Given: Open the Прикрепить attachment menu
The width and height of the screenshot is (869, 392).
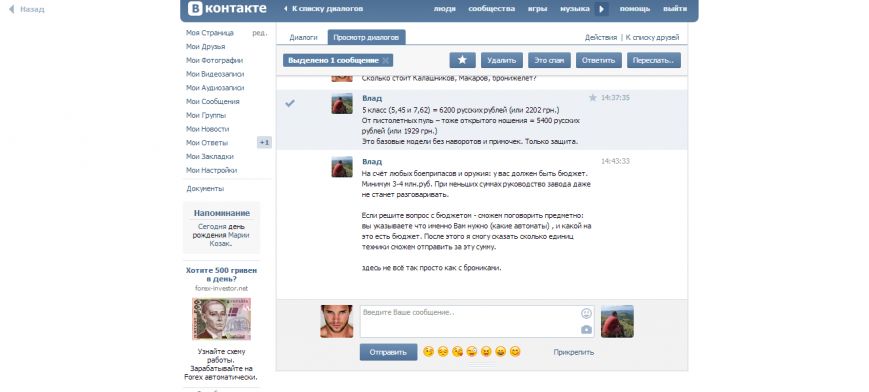Looking at the screenshot, I should click(x=573, y=352).
